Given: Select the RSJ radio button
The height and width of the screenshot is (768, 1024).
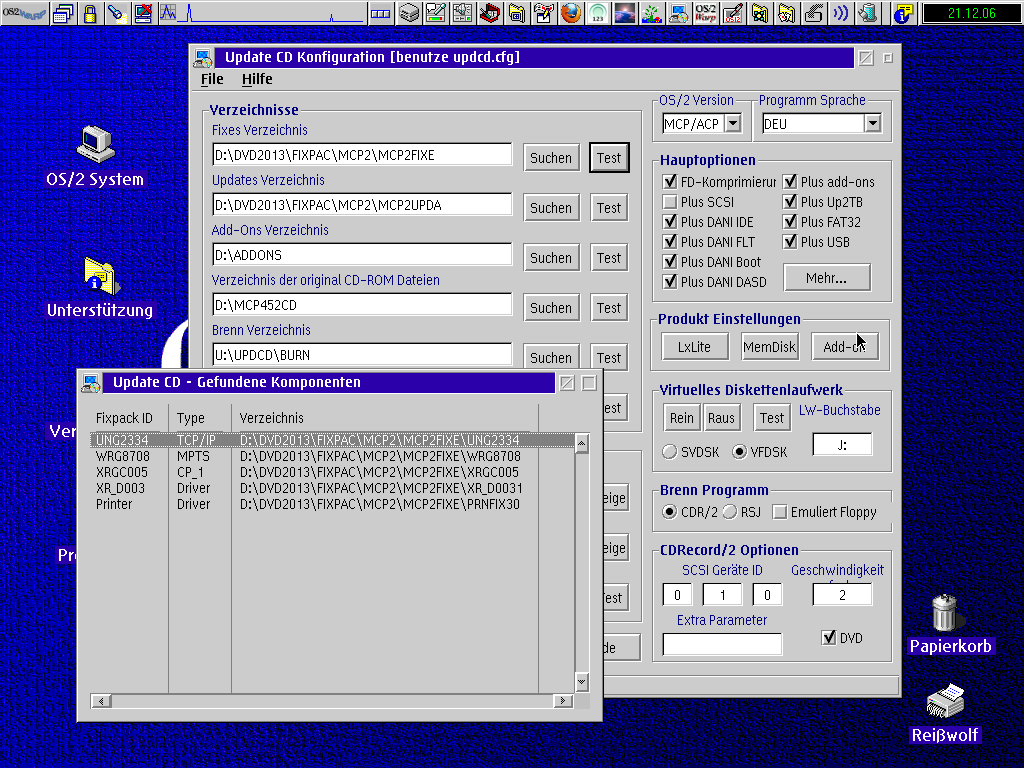Looking at the screenshot, I should (729, 512).
